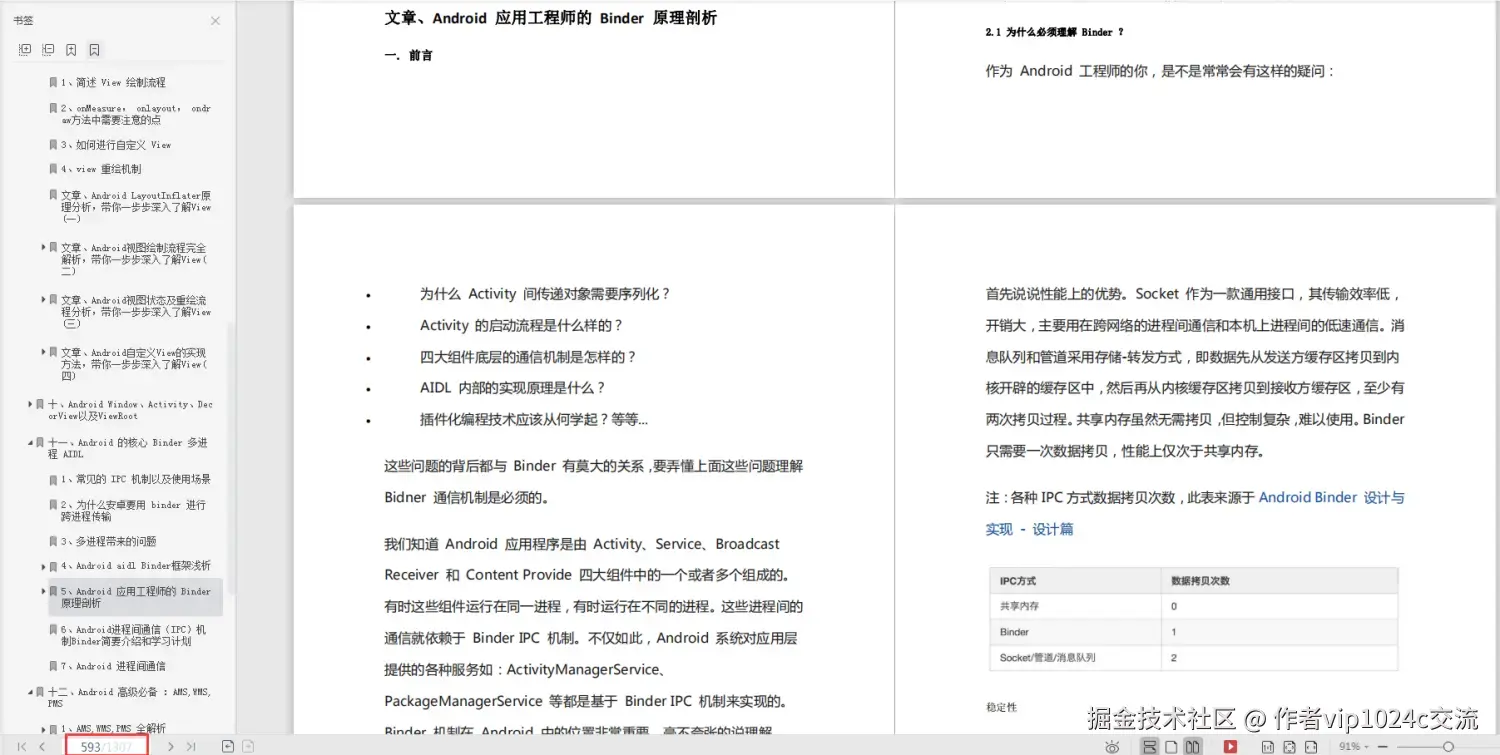Click the expand-all bookmarks icon
The image size is (1500, 755).
click(25, 49)
